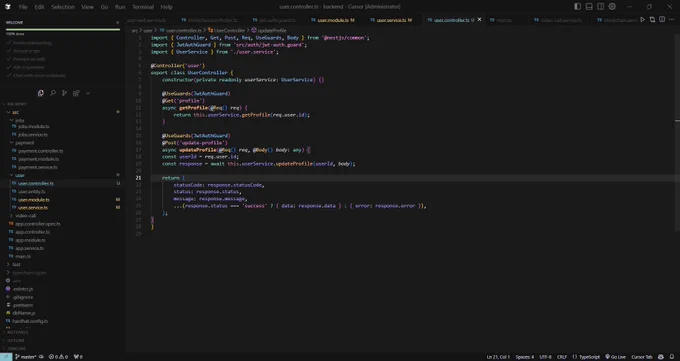Open the Go Live status bar button
Image resolution: width=680 pixels, height=361 pixels.
[x=616, y=357]
